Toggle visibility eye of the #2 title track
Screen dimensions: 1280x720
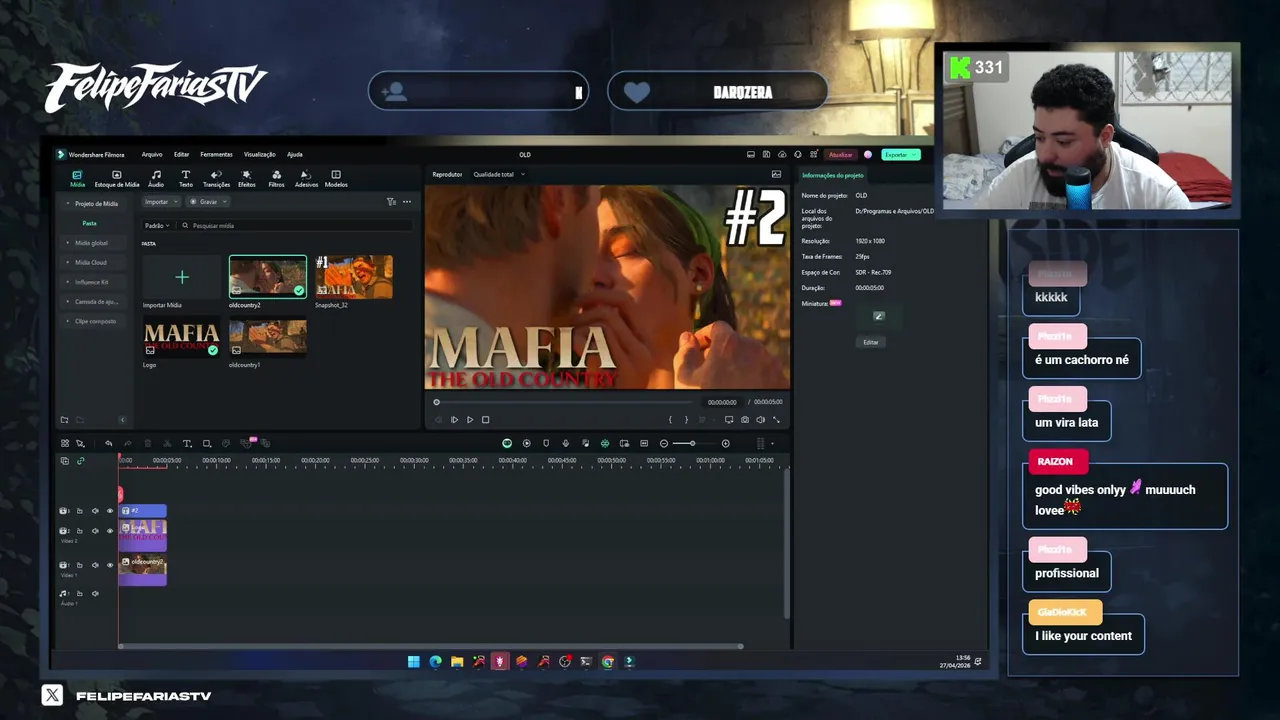tap(110, 511)
